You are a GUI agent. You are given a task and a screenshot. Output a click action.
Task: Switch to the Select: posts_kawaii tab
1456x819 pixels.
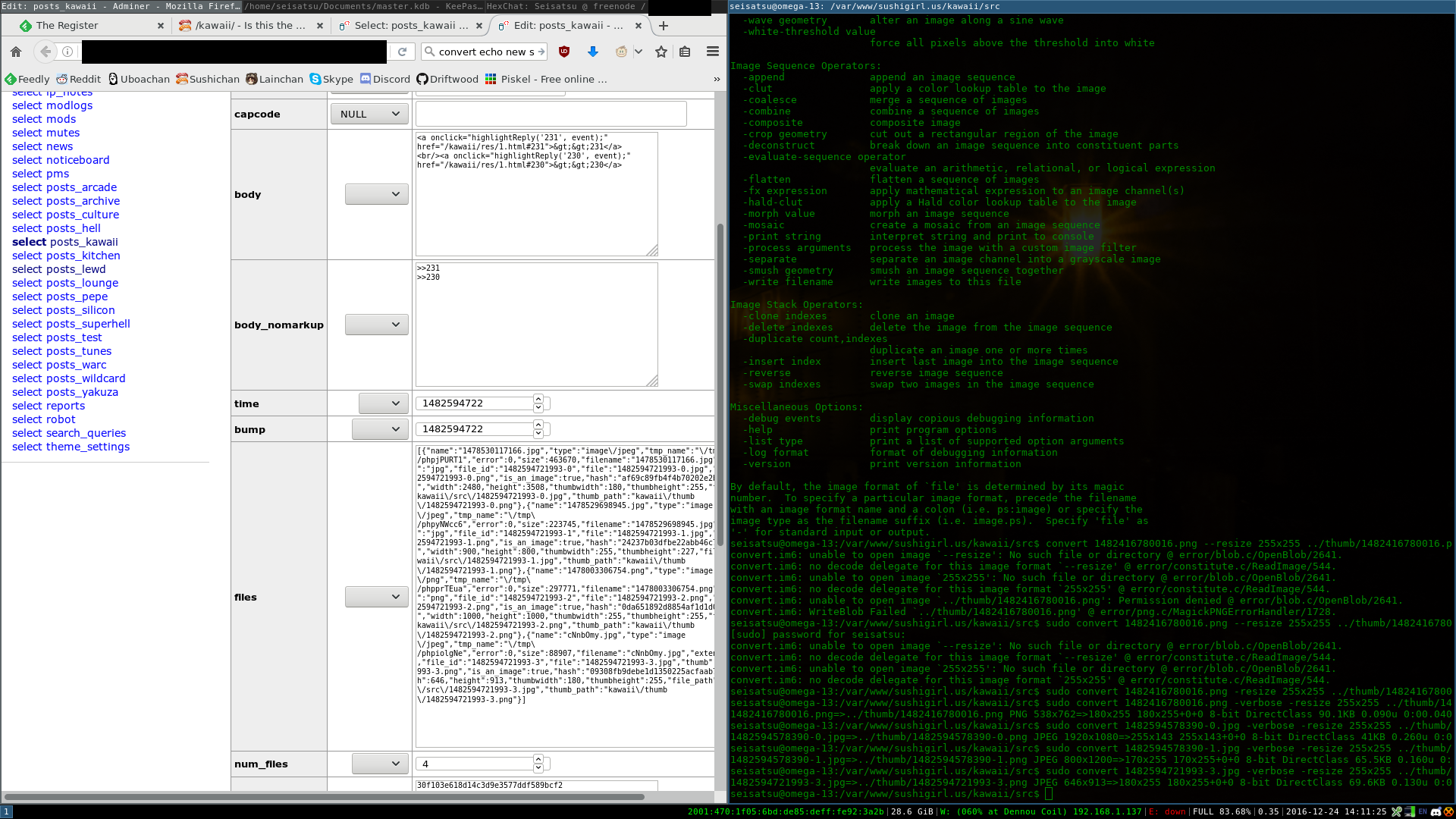tap(410, 25)
